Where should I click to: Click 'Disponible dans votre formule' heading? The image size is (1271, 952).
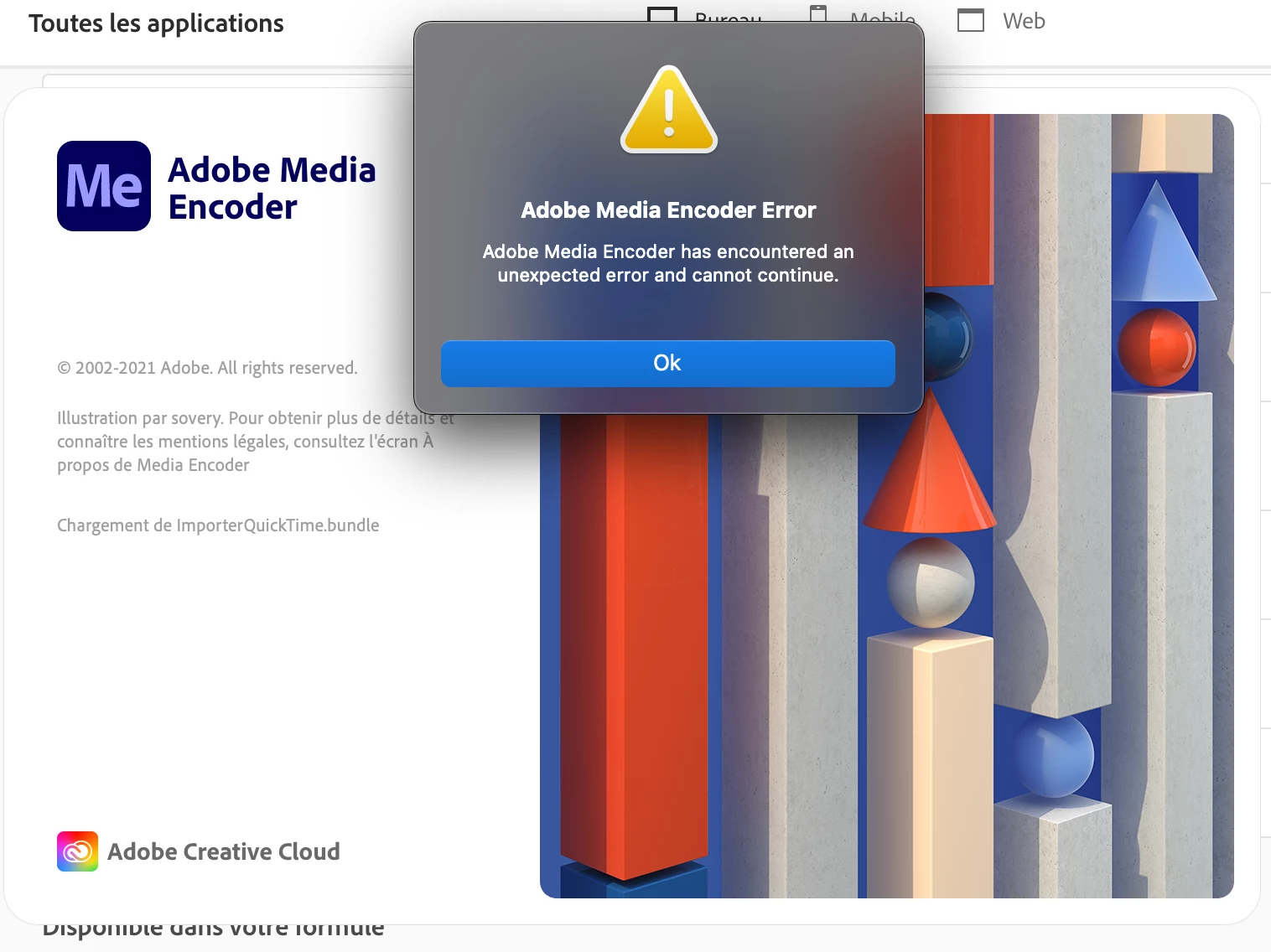[213, 930]
